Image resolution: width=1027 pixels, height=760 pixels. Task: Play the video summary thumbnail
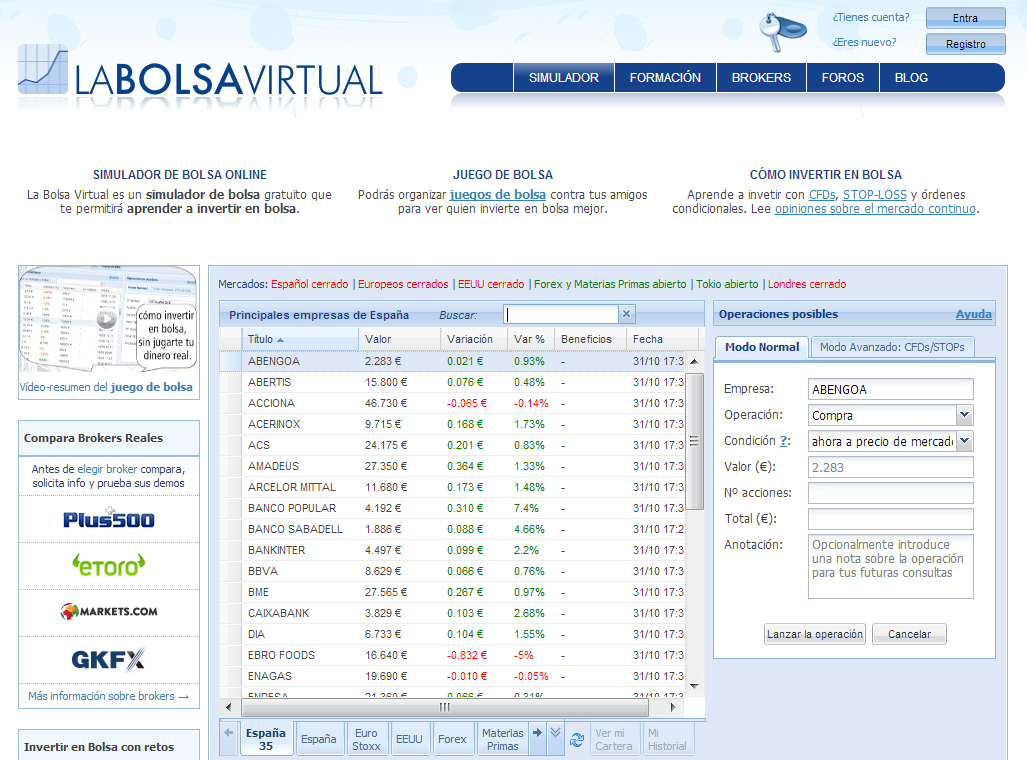pyautogui.click(x=106, y=320)
